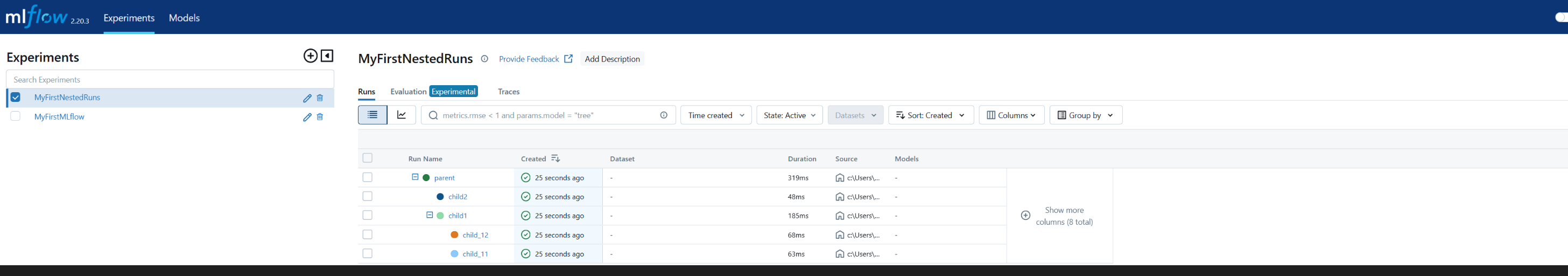Click the green color dot of parent run
Image resolution: width=1568 pixels, height=276 pixels.
coord(426,178)
